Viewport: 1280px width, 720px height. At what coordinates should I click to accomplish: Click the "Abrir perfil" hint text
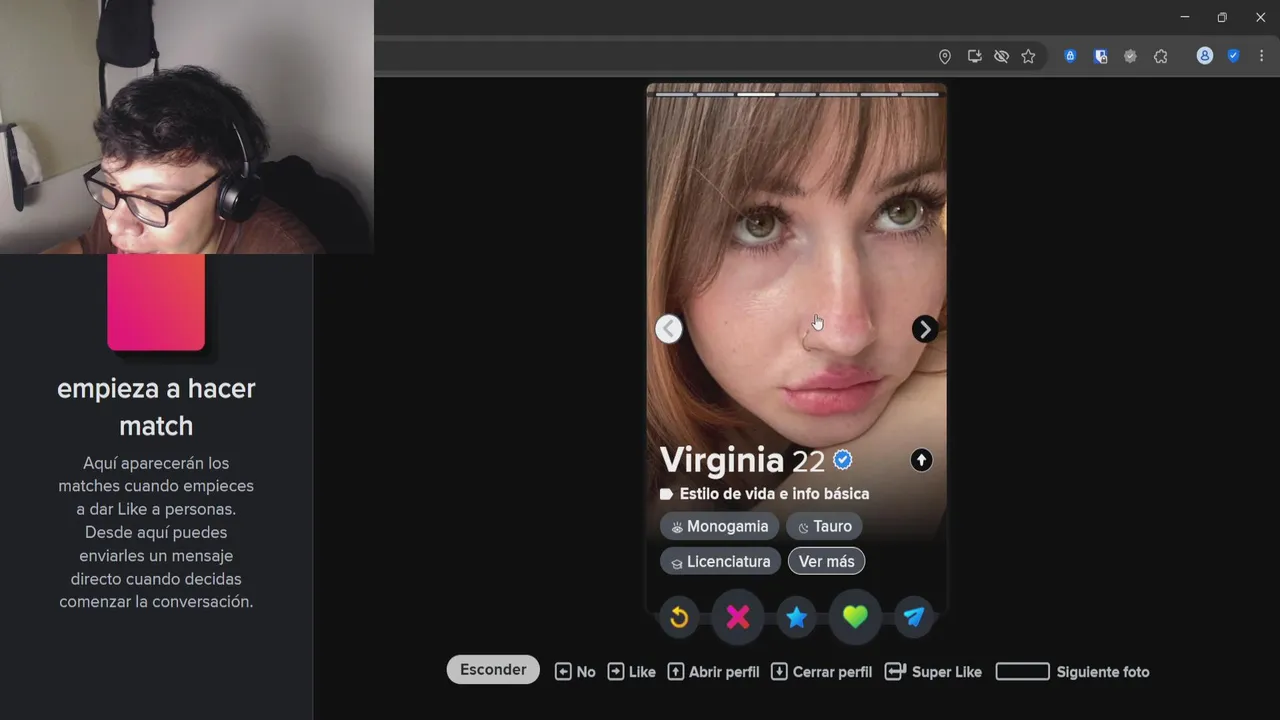(724, 672)
